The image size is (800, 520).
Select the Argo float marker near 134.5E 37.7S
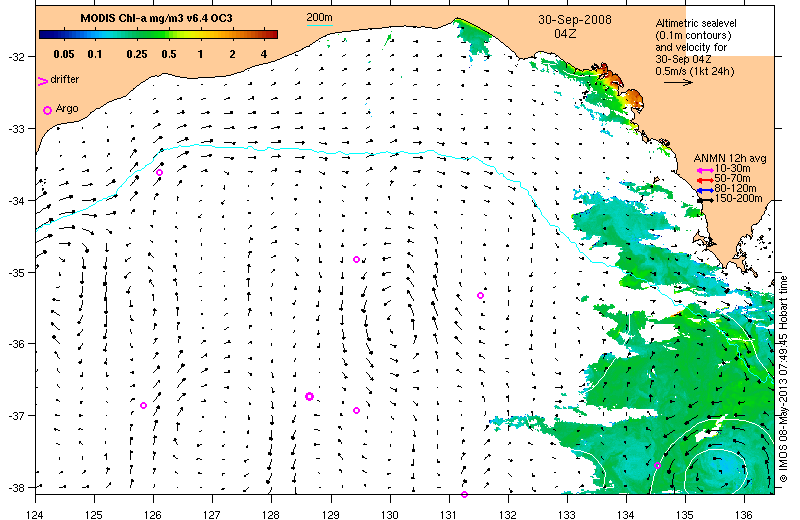657,465
